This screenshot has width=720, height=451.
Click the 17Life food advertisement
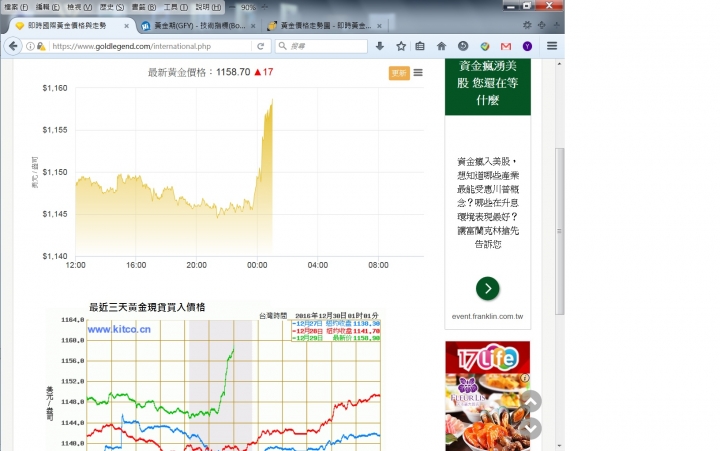[x=488, y=395]
